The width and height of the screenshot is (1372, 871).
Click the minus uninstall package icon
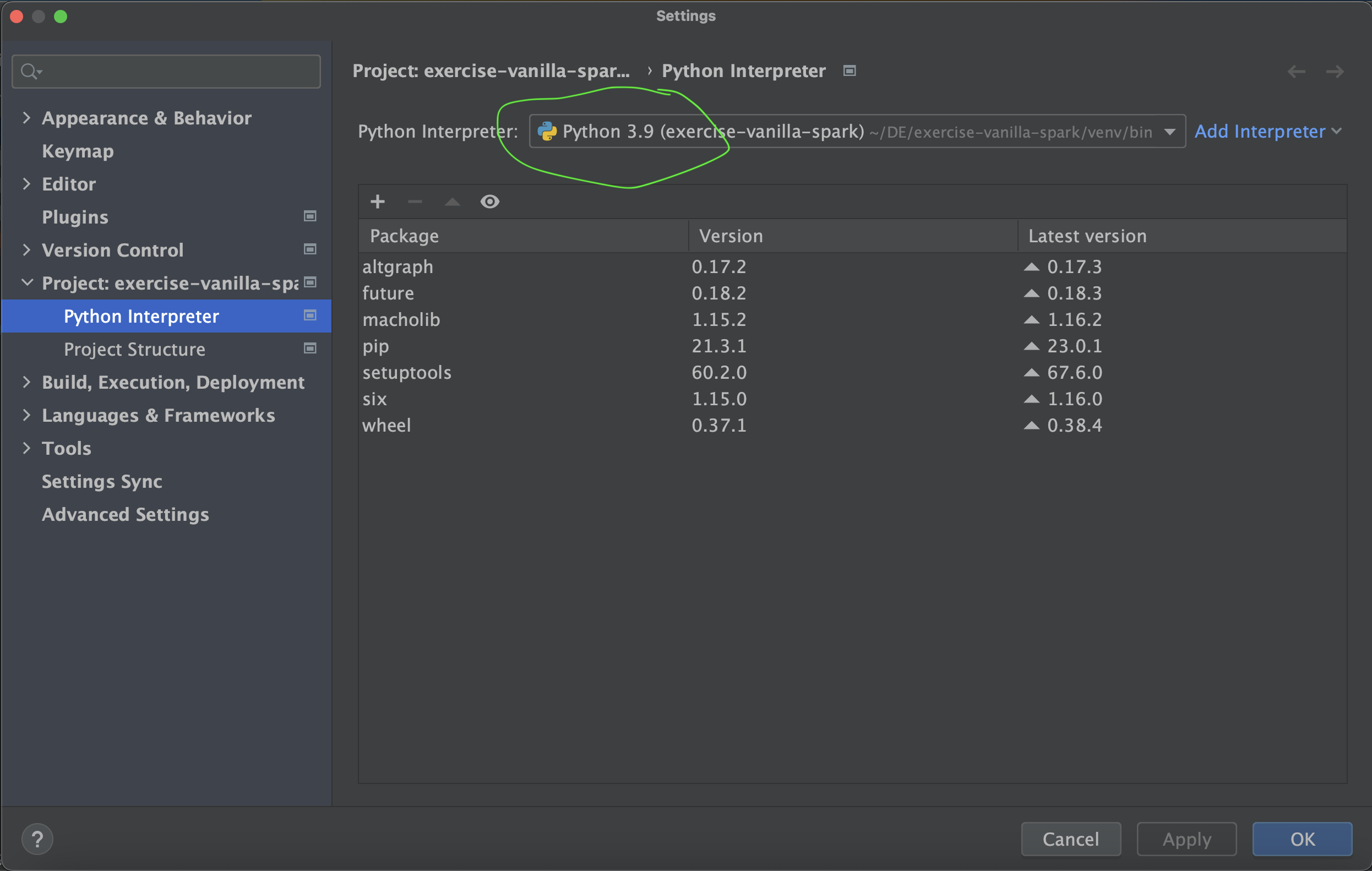415,202
